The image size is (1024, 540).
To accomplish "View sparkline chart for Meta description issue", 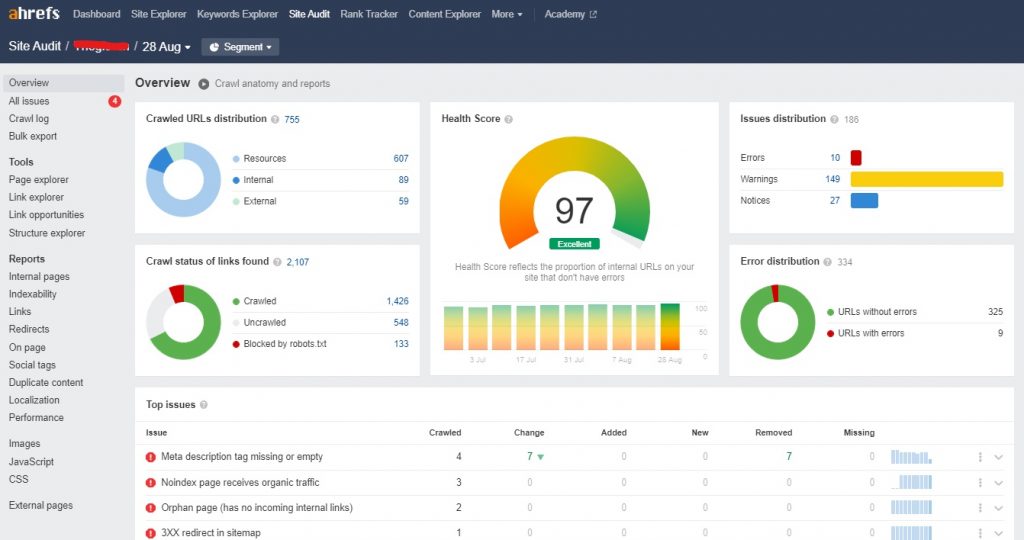I will click(x=911, y=457).
